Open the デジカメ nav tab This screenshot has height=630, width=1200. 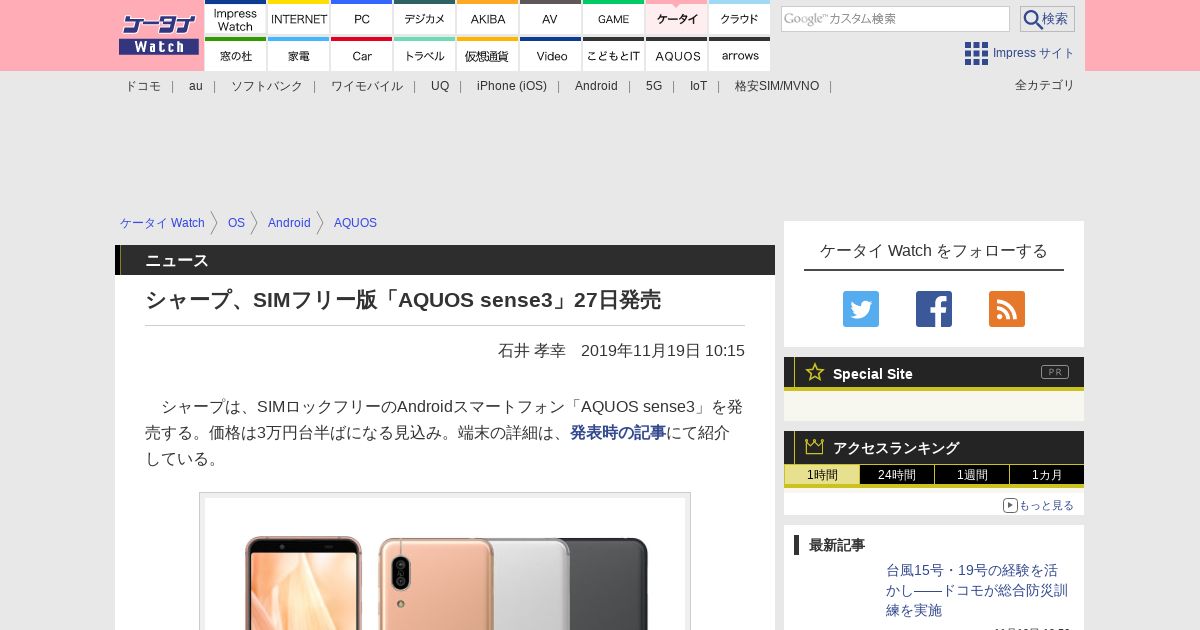(x=425, y=18)
